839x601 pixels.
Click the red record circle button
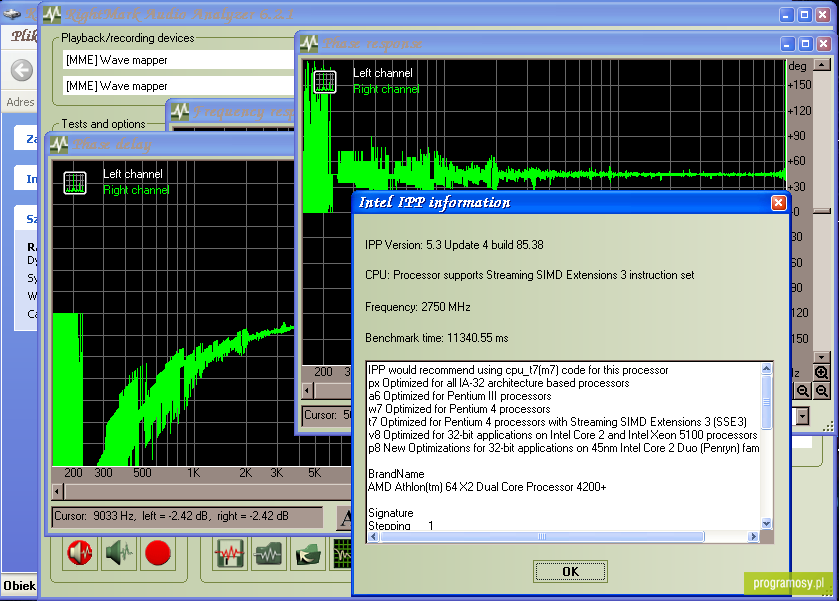[x=158, y=552]
